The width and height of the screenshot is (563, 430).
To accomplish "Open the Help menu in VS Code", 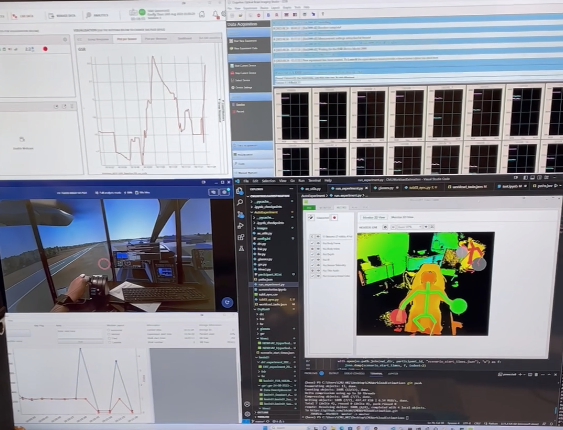I will click(328, 180).
